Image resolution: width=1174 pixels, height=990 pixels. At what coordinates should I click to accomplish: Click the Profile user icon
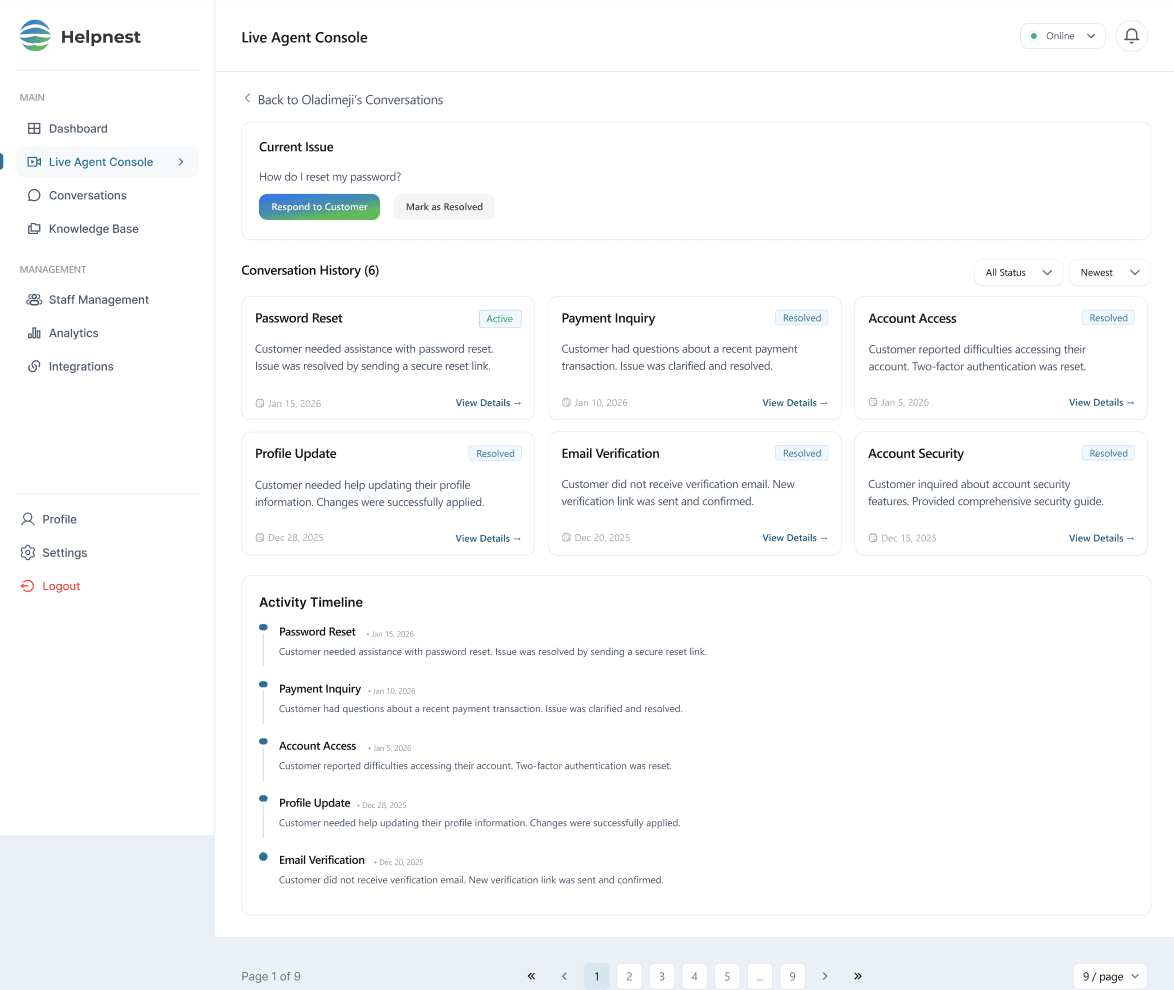28,519
